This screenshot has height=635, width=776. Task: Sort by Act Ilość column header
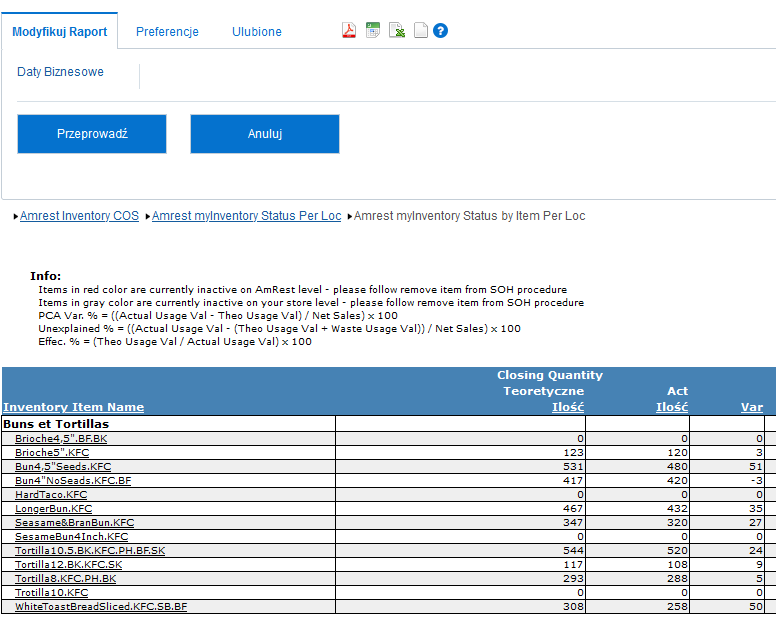(x=671, y=407)
